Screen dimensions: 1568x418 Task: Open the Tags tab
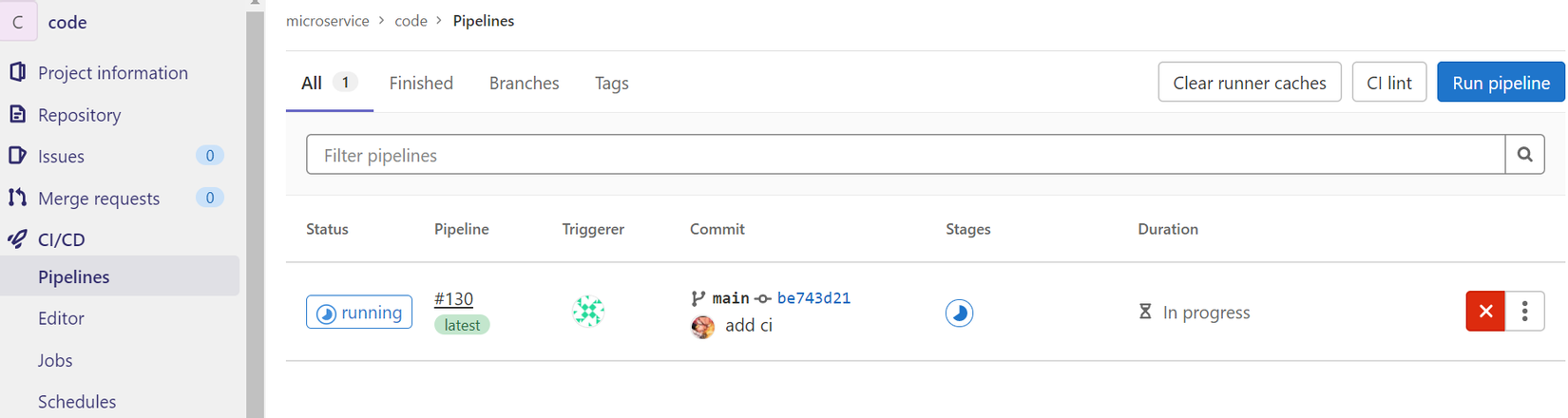pyautogui.click(x=611, y=84)
